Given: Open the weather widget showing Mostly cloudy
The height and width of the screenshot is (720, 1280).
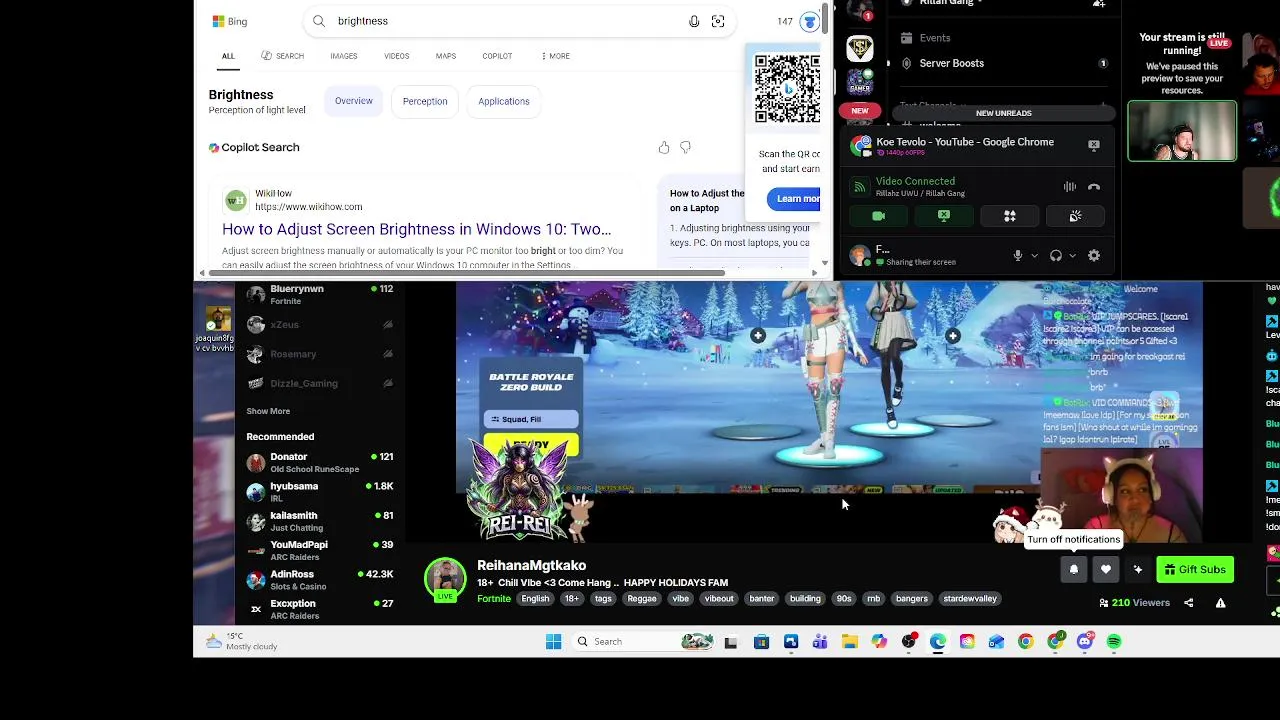Looking at the screenshot, I should click(241, 641).
